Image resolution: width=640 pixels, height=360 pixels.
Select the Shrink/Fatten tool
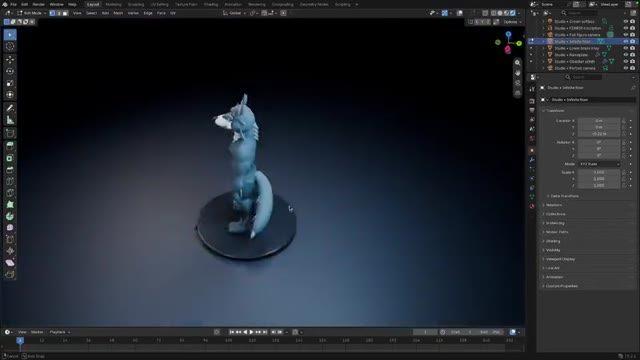click(x=10, y=251)
